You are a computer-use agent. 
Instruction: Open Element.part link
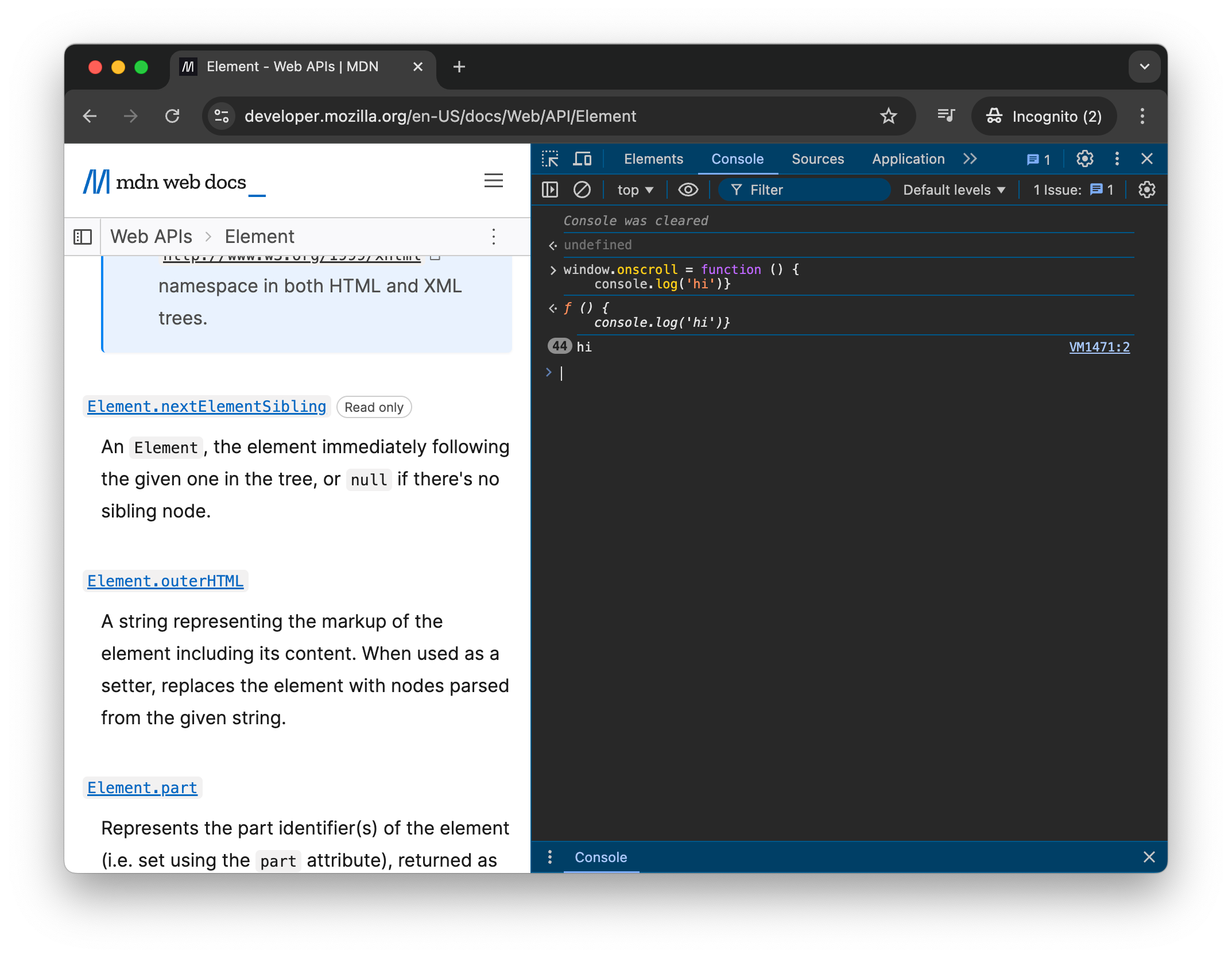(x=142, y=788)
